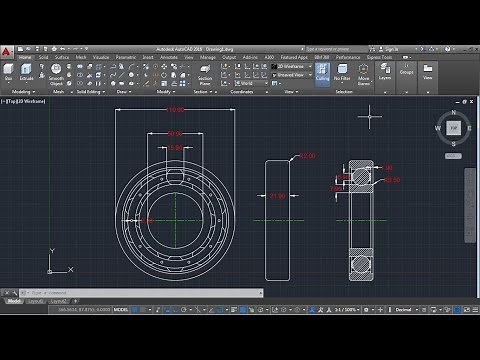The width and height of the screenshot is (480, 360).
Task: Click the workspace switching gear in status bar
Action: (x=366, y=310)
